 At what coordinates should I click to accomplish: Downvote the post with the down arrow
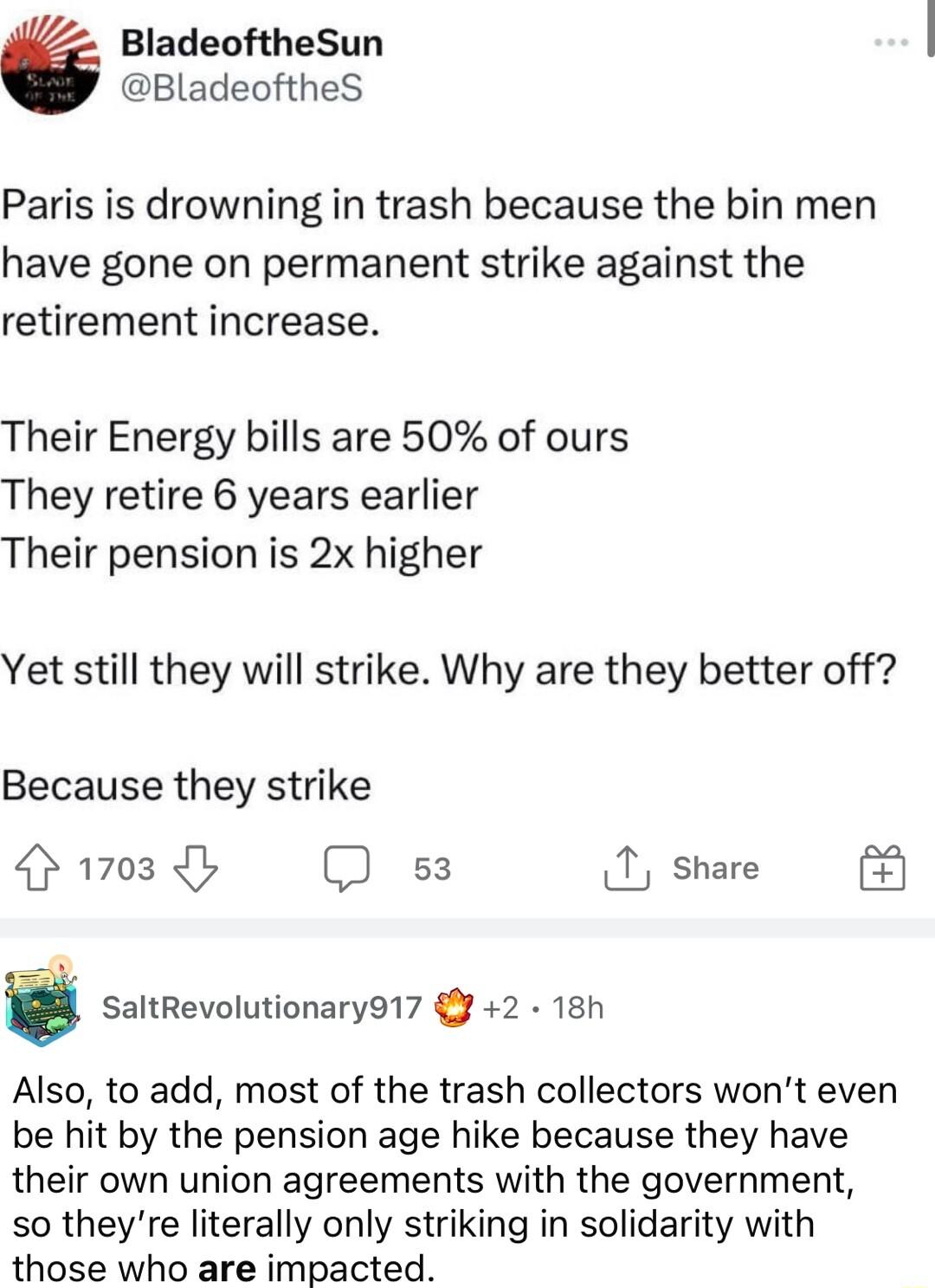[196, 868]
